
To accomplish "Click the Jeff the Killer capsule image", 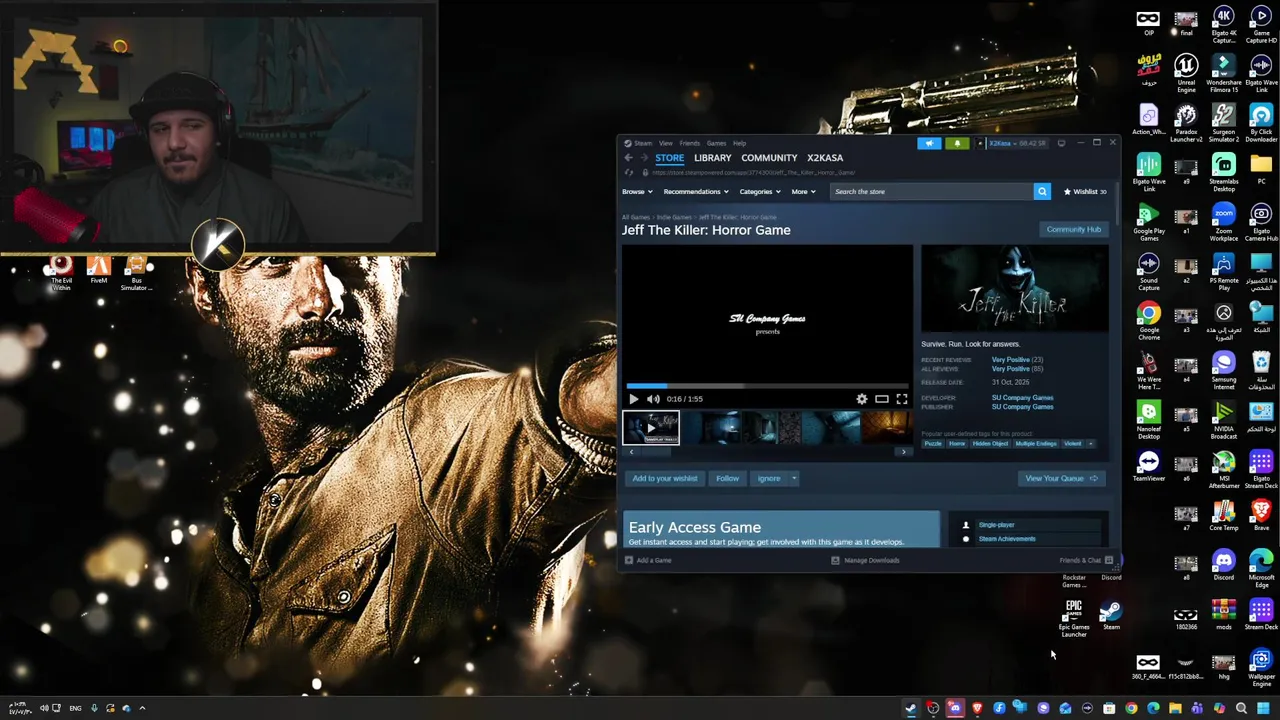I will (1014, 289).
